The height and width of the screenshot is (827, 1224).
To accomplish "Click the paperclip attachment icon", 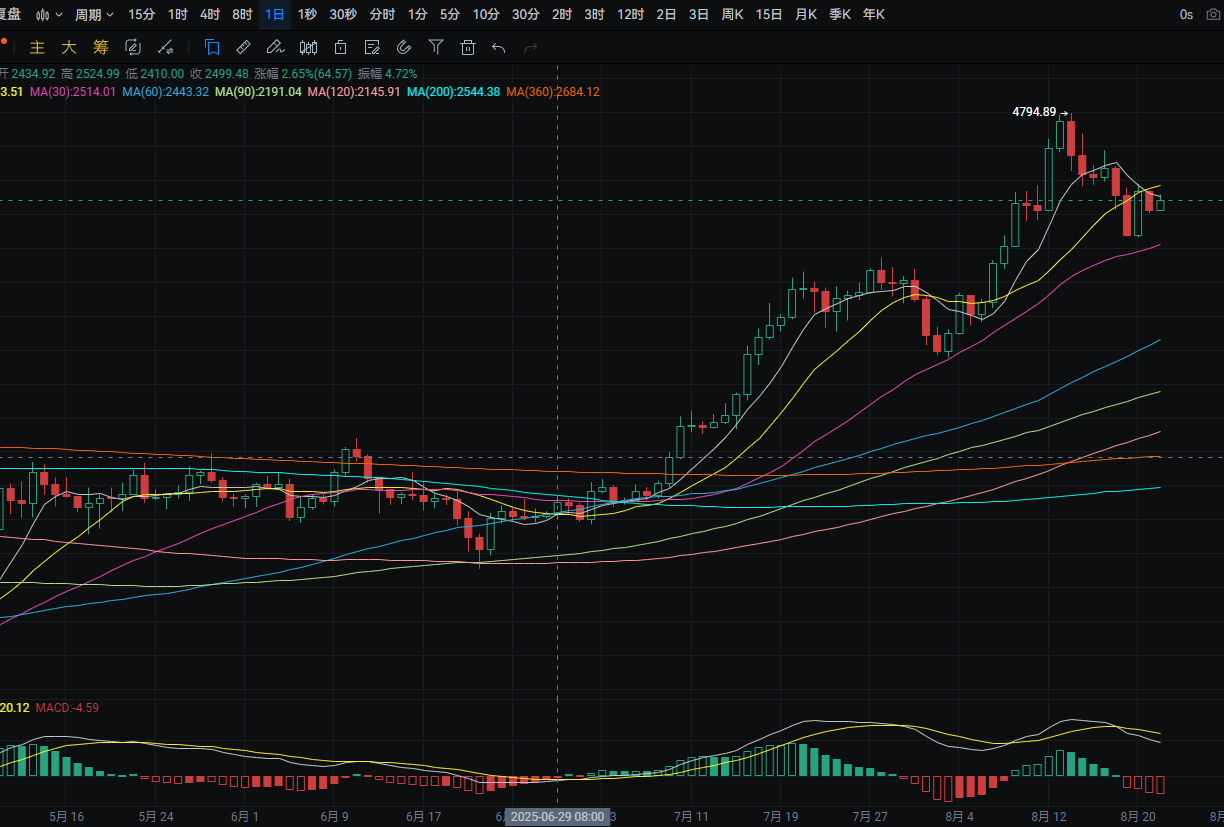I will (x=403, y=47).
